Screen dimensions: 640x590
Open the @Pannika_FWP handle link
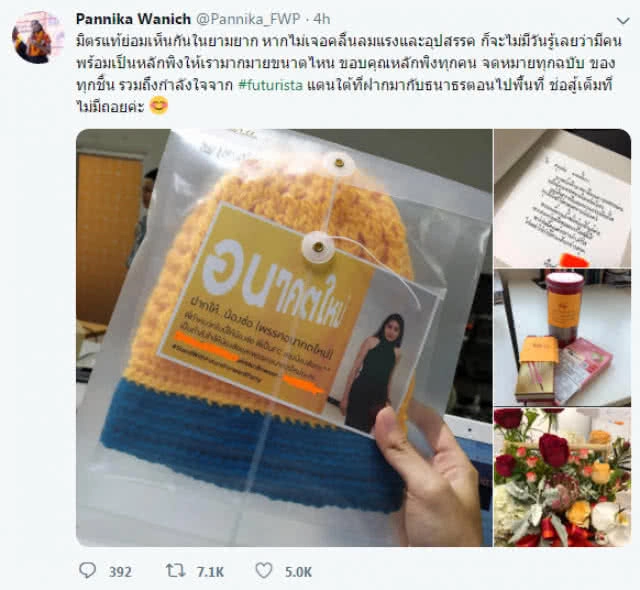[249, 19]
